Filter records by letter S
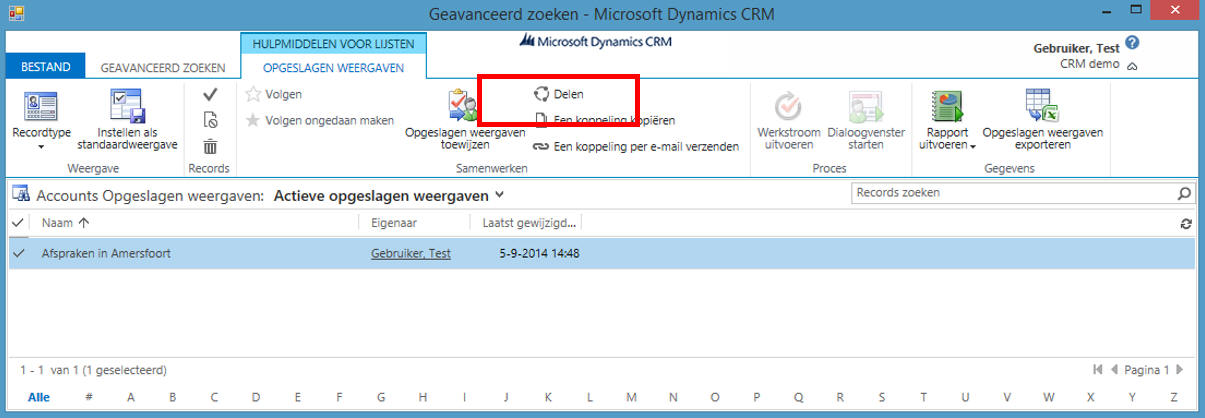Screen dimensions: 1205x418 [881, 397]
